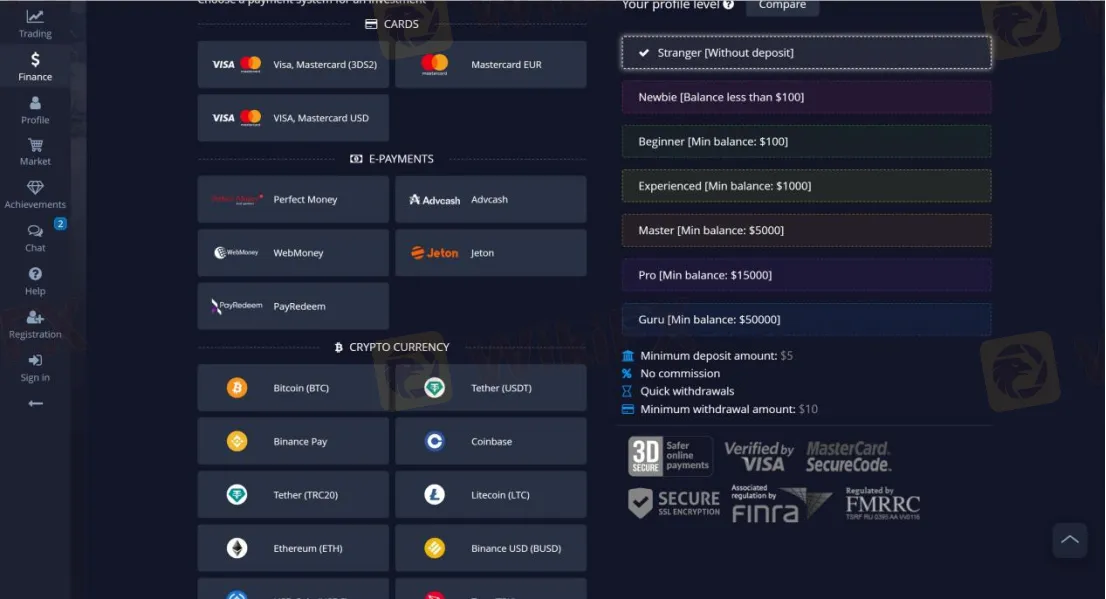Image resolution: width=1106 pixels, height=599 pixels.
Task: Click the Verified by VISA logo
Action: [759, 456]
